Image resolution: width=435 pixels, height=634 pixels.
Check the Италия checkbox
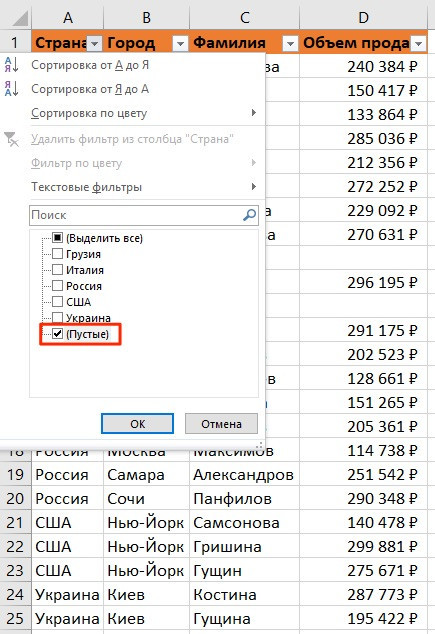point(57,270)
